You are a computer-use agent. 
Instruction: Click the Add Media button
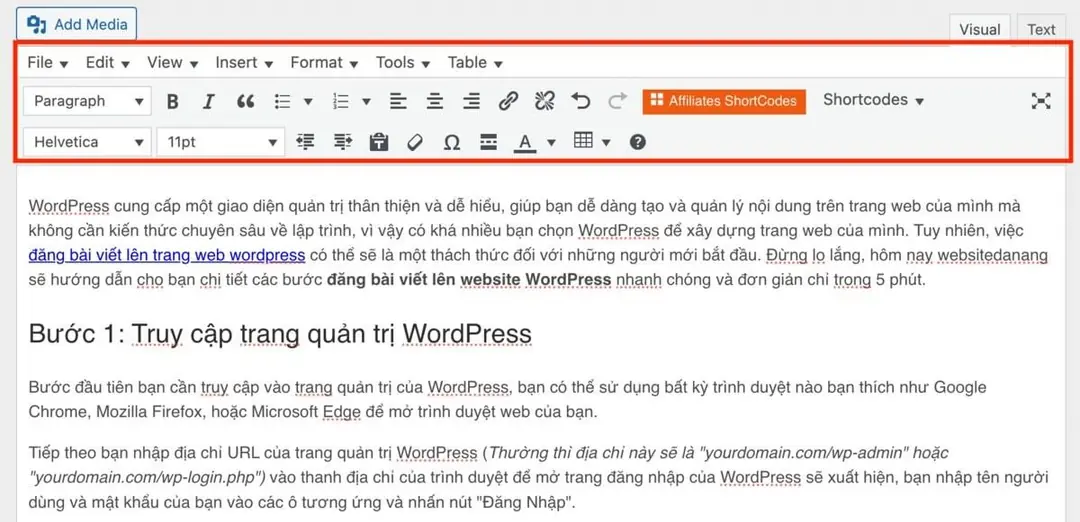tap(78, 24)
